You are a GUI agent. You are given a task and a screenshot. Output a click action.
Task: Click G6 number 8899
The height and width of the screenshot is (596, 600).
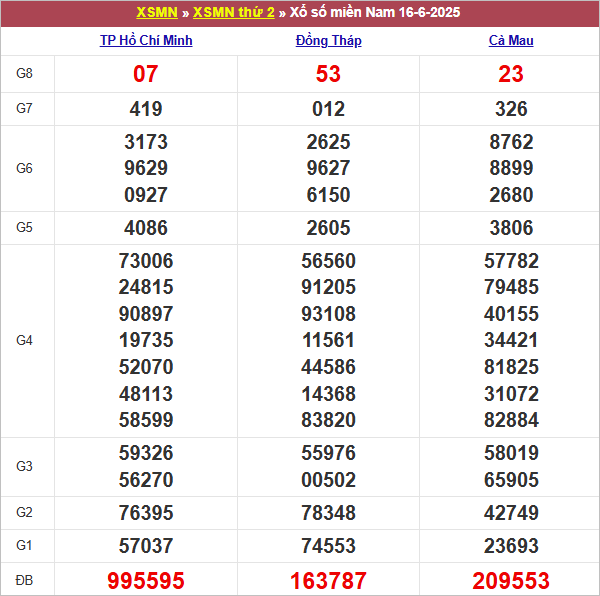pos(511,168)
